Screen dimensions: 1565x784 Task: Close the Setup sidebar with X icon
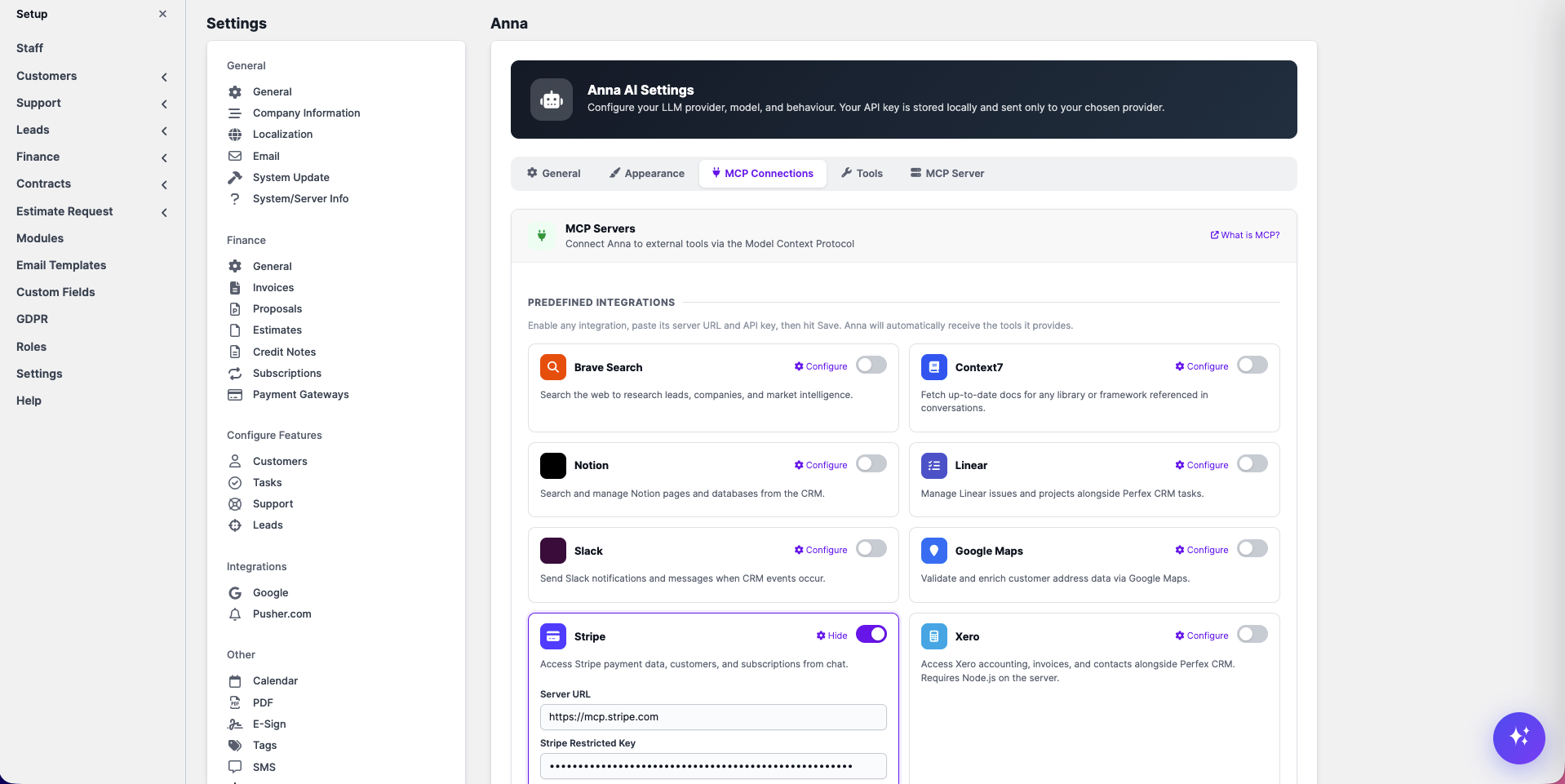162,14
